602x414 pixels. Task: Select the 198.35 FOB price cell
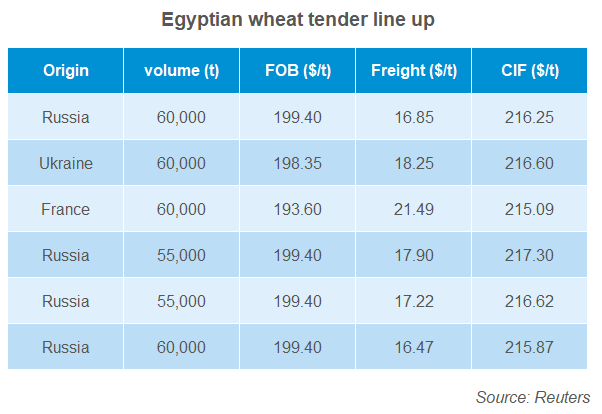(x=298, y=164)
